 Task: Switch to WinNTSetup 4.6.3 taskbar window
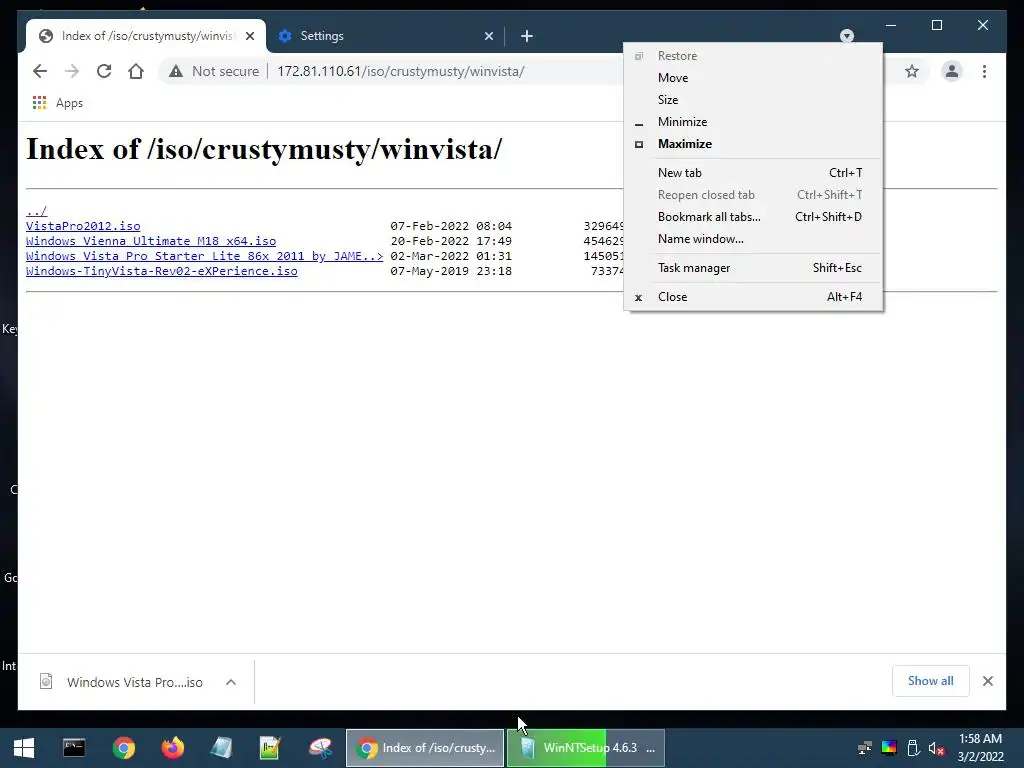click(586, 748)
